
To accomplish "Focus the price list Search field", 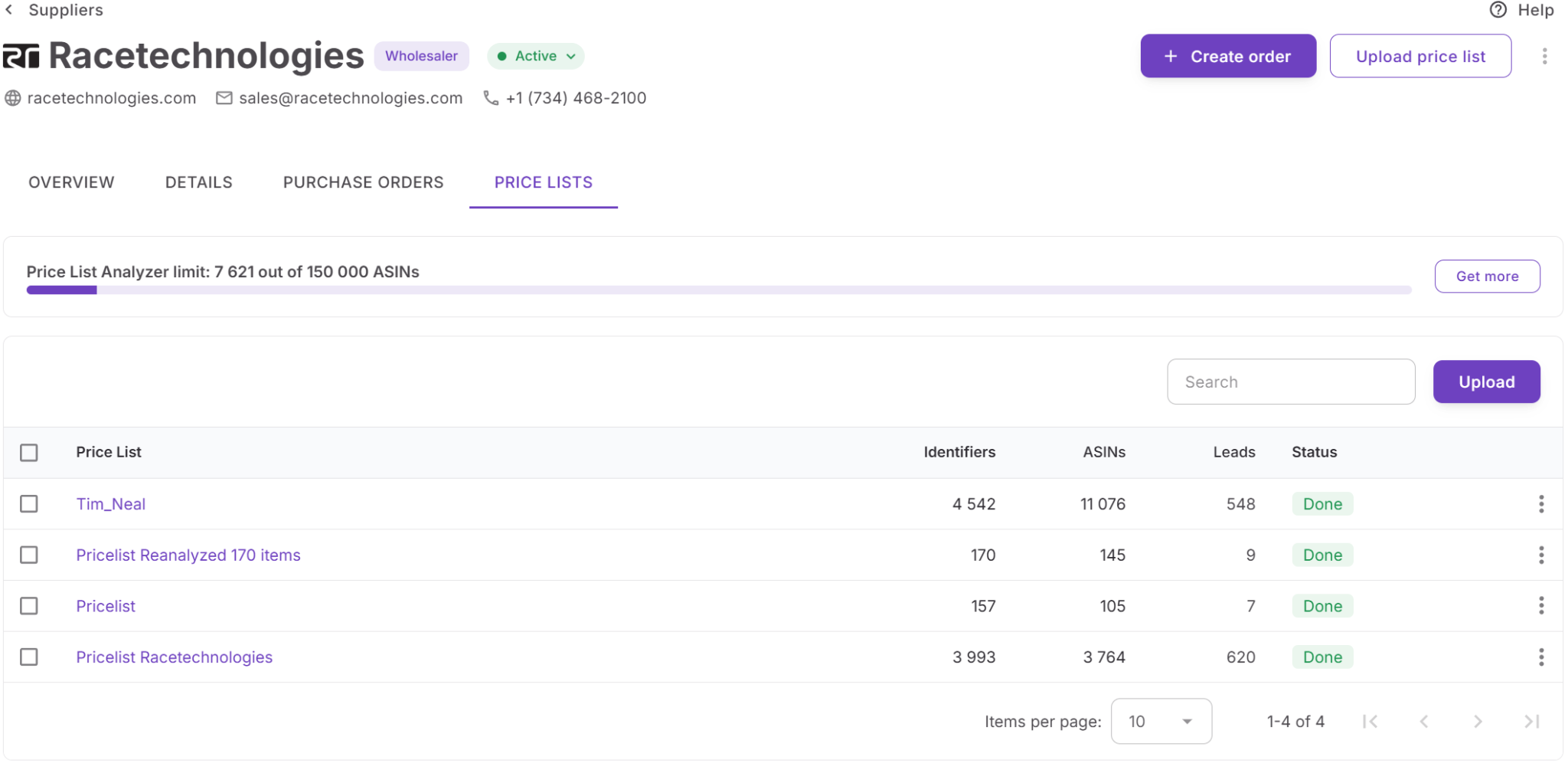I will pos(1290,382).
